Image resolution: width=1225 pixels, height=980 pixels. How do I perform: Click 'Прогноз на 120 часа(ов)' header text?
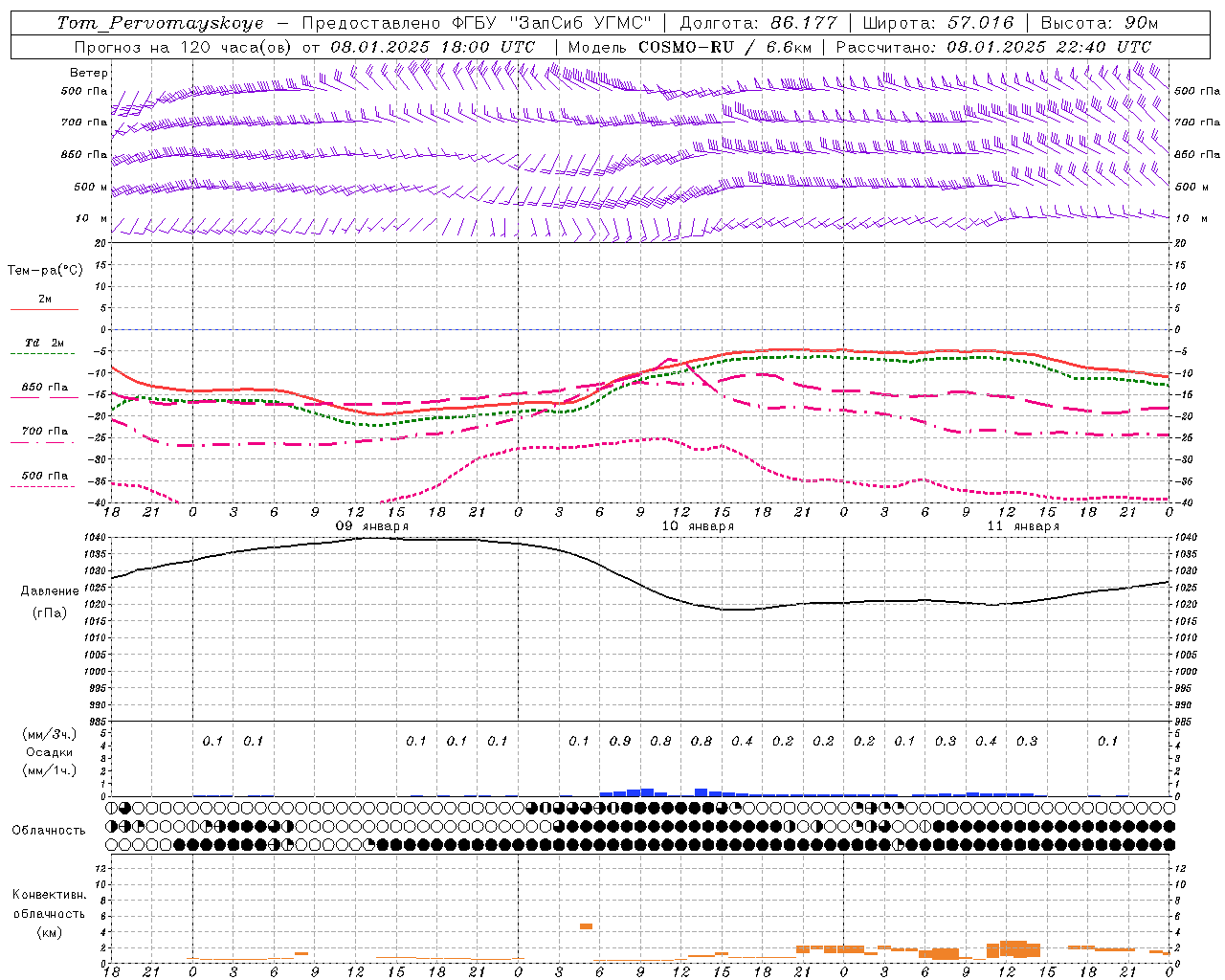pyautogui.click(x=184, y=47)
